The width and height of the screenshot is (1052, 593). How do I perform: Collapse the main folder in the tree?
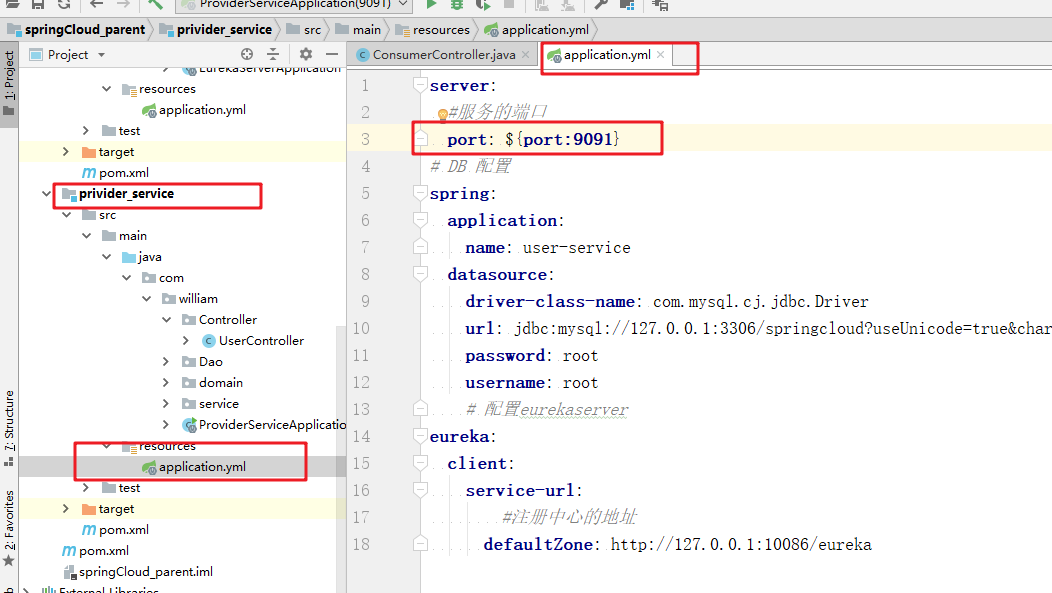click(x=86, y=235)
